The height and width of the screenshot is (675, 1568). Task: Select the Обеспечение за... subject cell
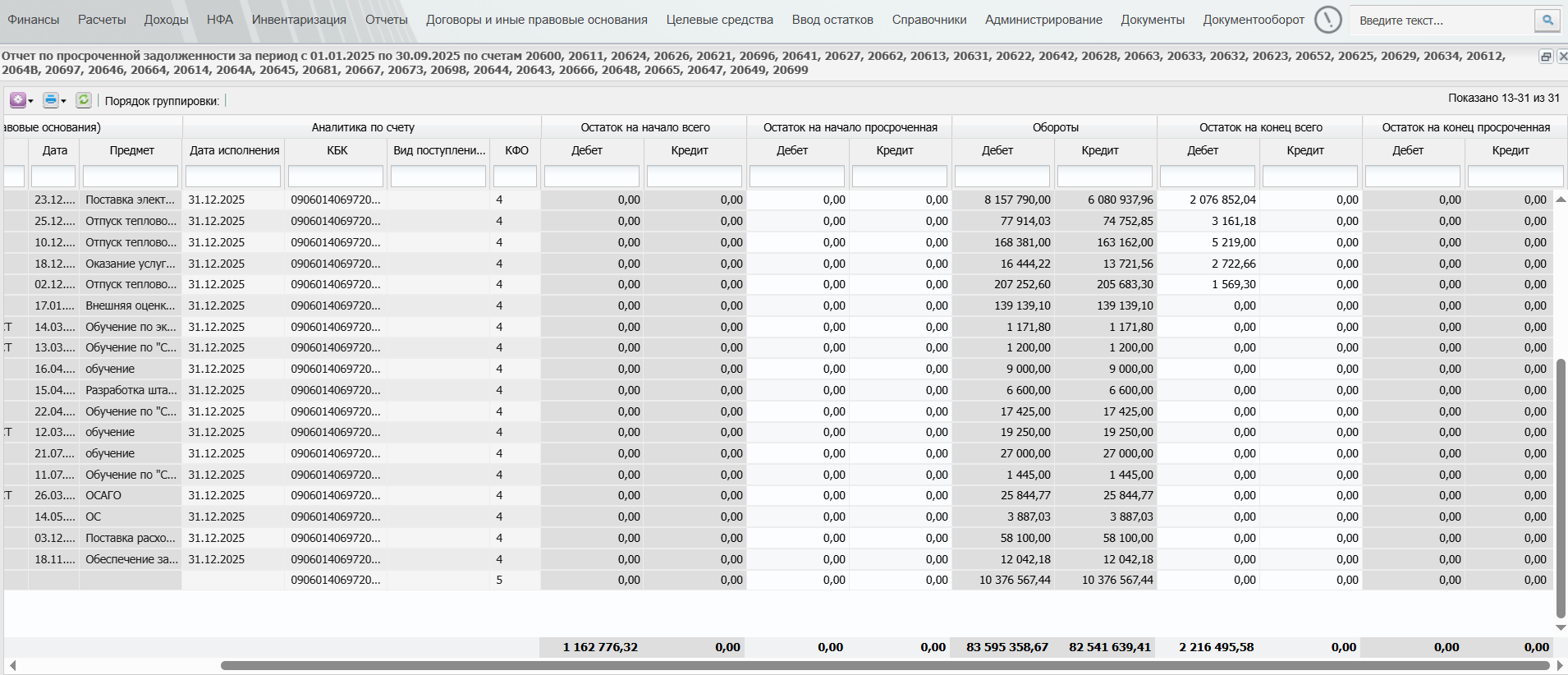[131, 559]
